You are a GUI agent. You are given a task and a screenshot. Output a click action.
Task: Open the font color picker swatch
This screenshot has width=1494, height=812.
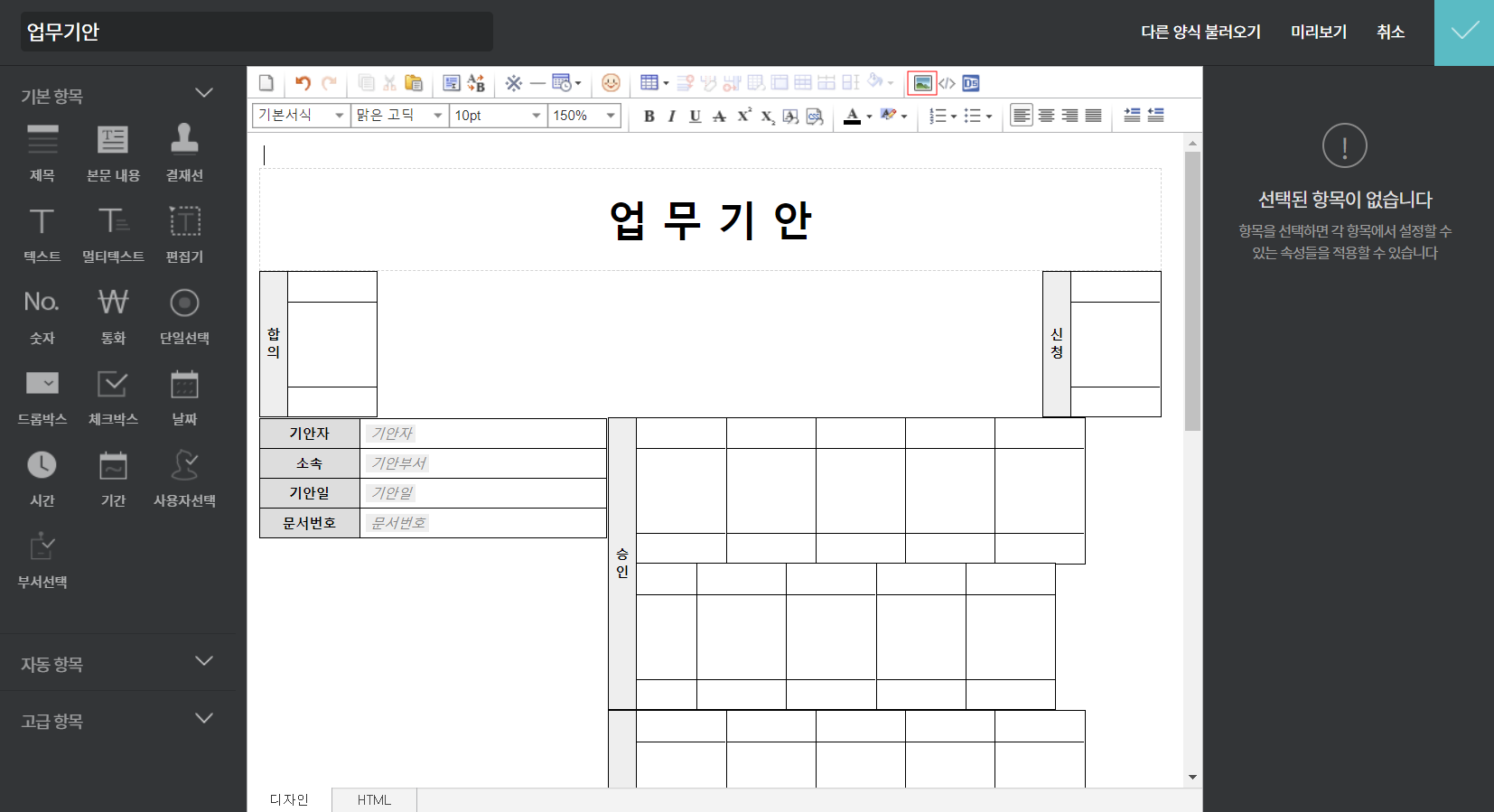click(x=852, y=116)
